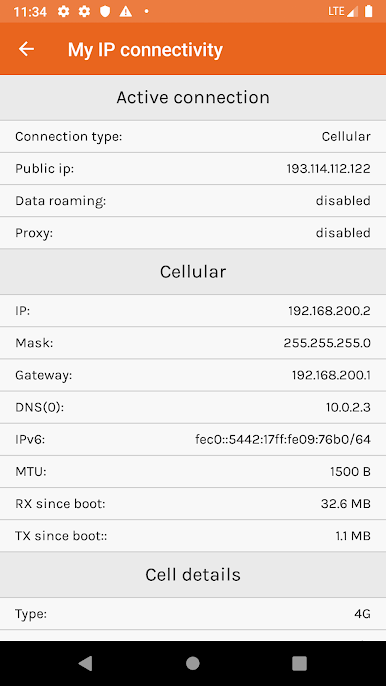The image size is (386, 686).
Task: Tap the Gateway 192.168.200.1 row
Action: click(x=193, y=375)
